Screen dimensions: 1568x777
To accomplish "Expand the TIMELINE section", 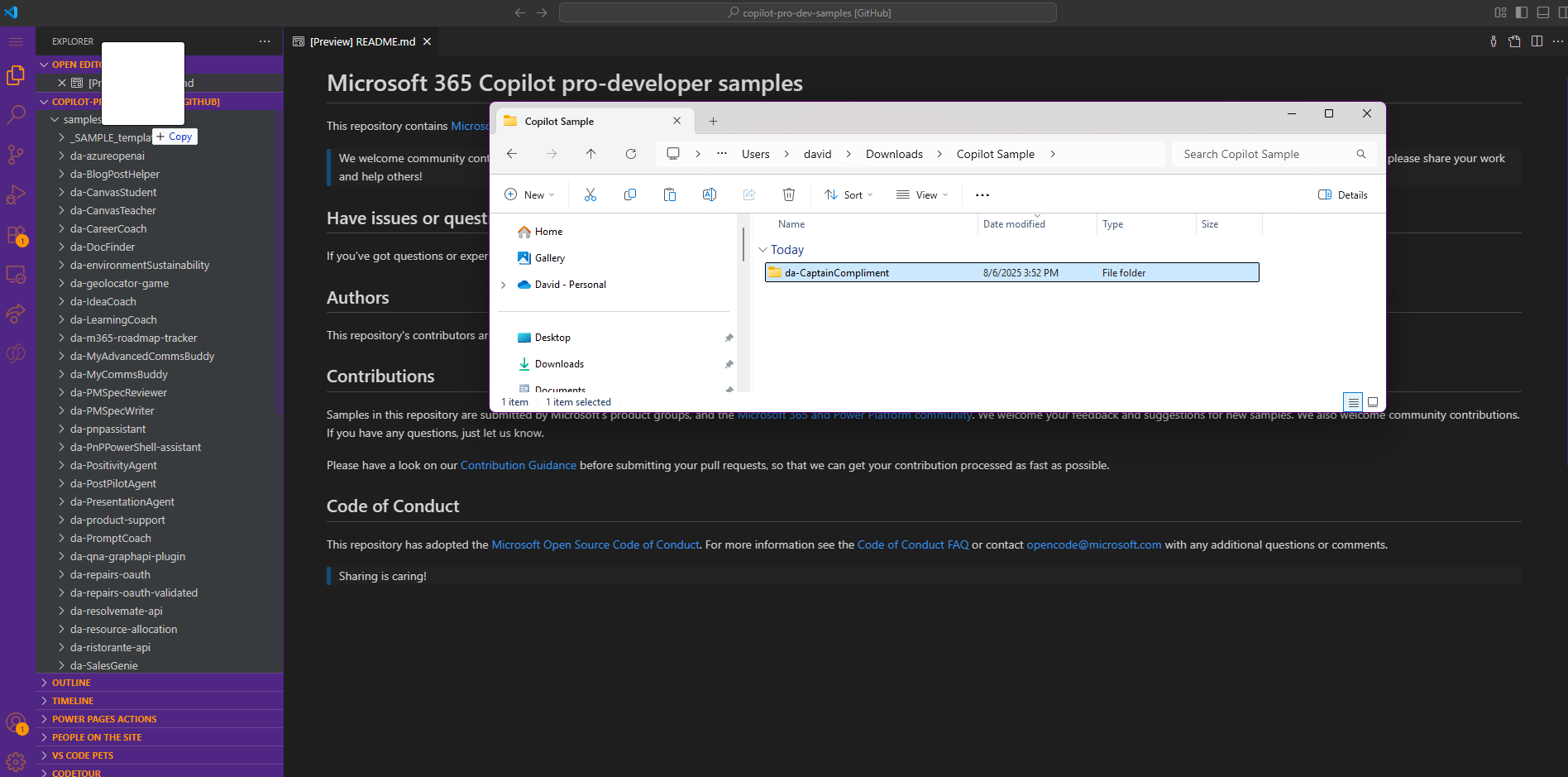I will pyautogui.click(x=160, y=701).
